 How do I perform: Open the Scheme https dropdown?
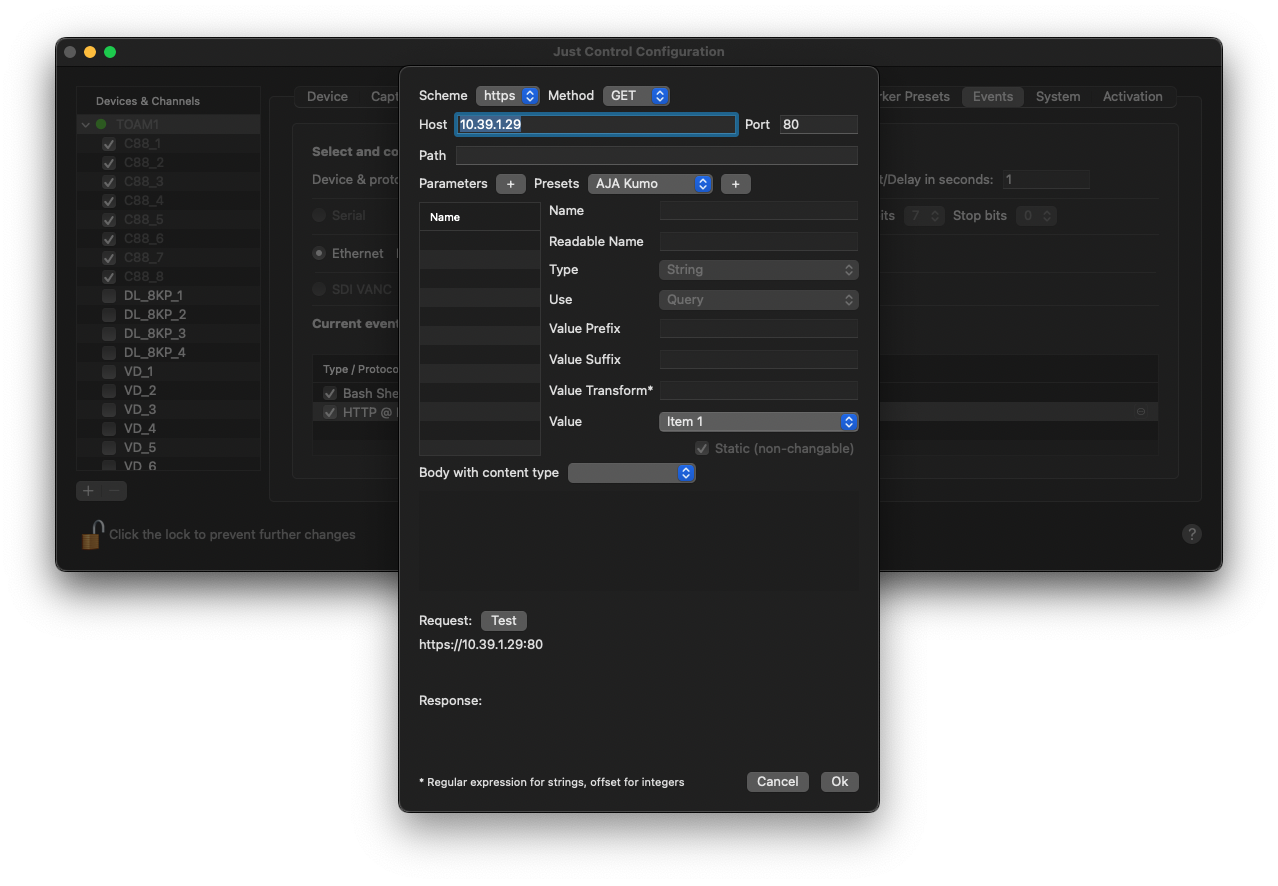[x=507, y=96]
